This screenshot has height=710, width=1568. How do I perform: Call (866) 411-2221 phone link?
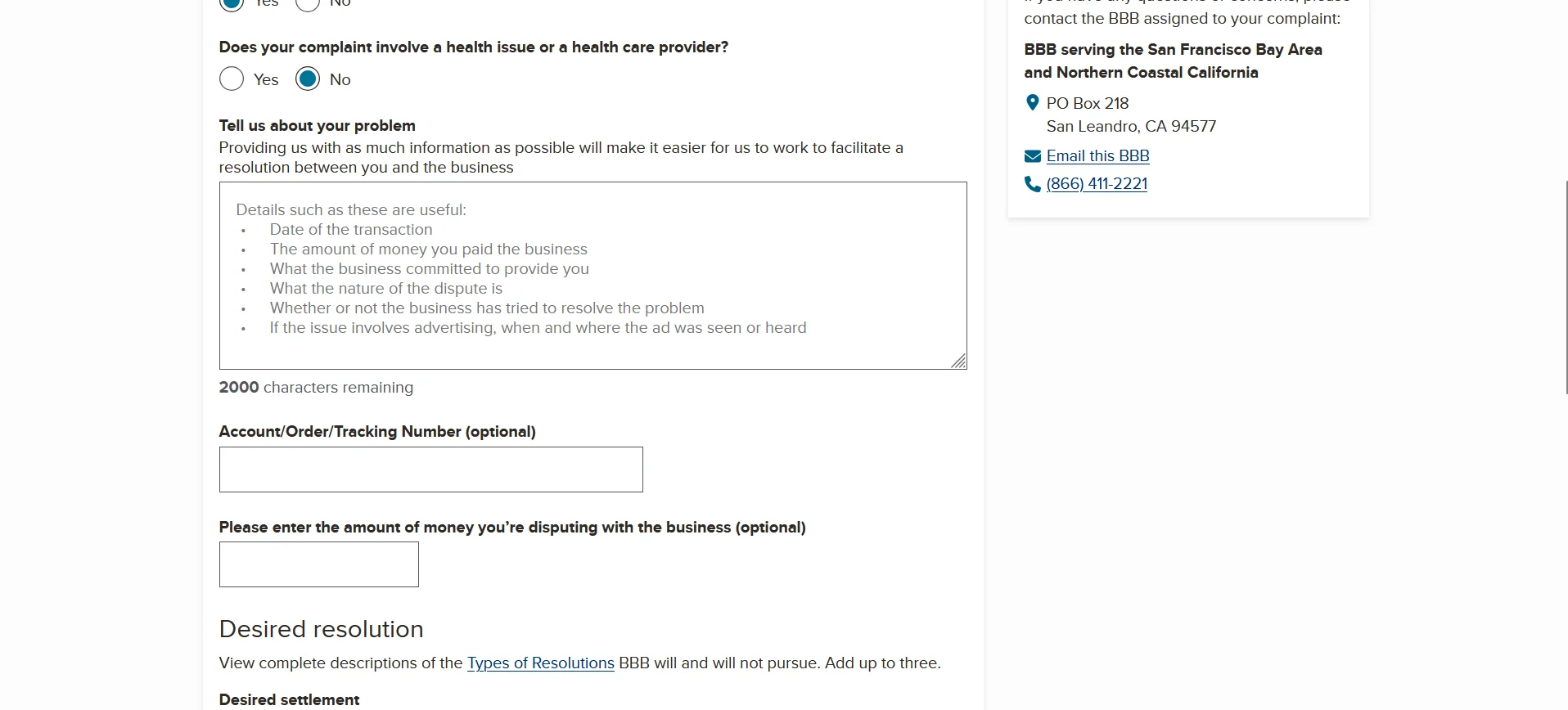click(1097, 184)
